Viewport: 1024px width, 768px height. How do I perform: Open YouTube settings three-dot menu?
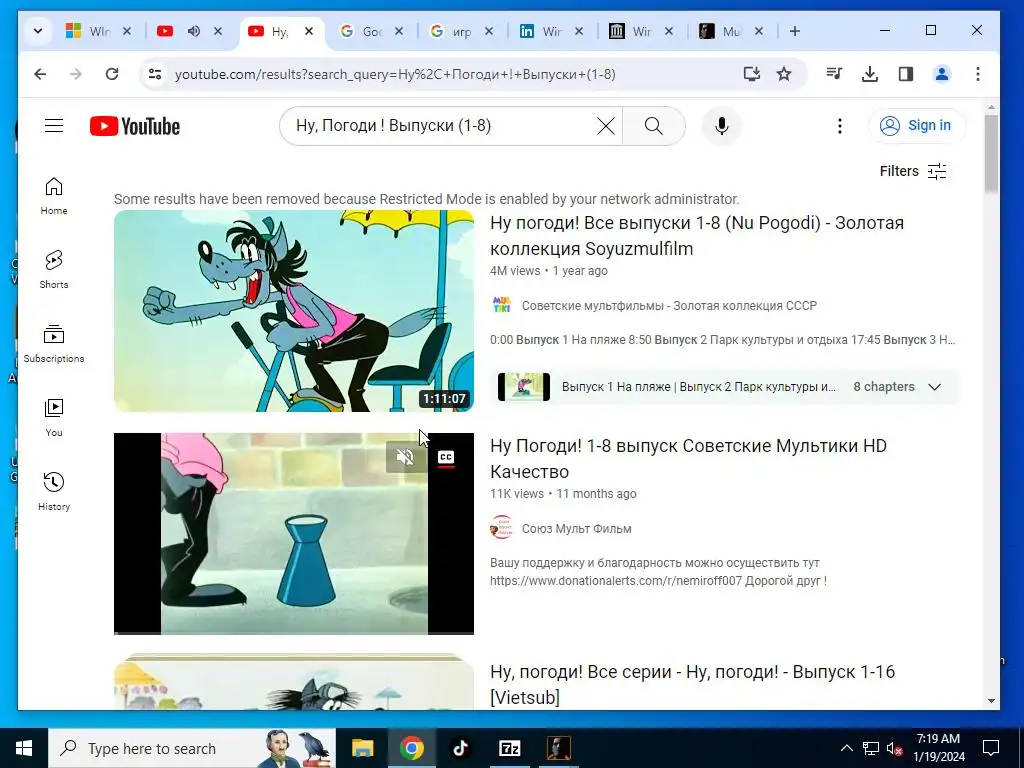point(840,126)
